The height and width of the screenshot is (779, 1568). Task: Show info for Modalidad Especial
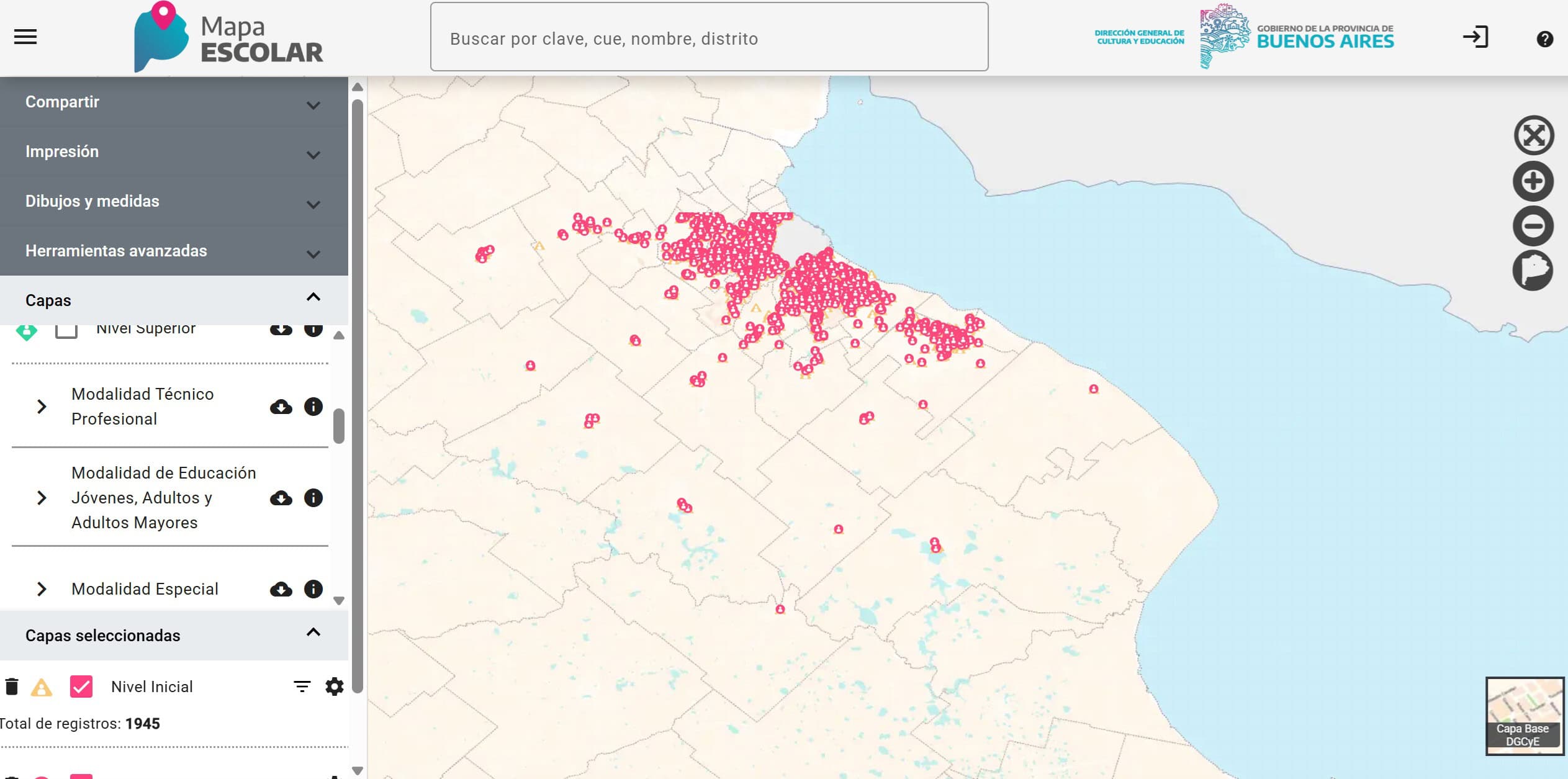point(313,588)
